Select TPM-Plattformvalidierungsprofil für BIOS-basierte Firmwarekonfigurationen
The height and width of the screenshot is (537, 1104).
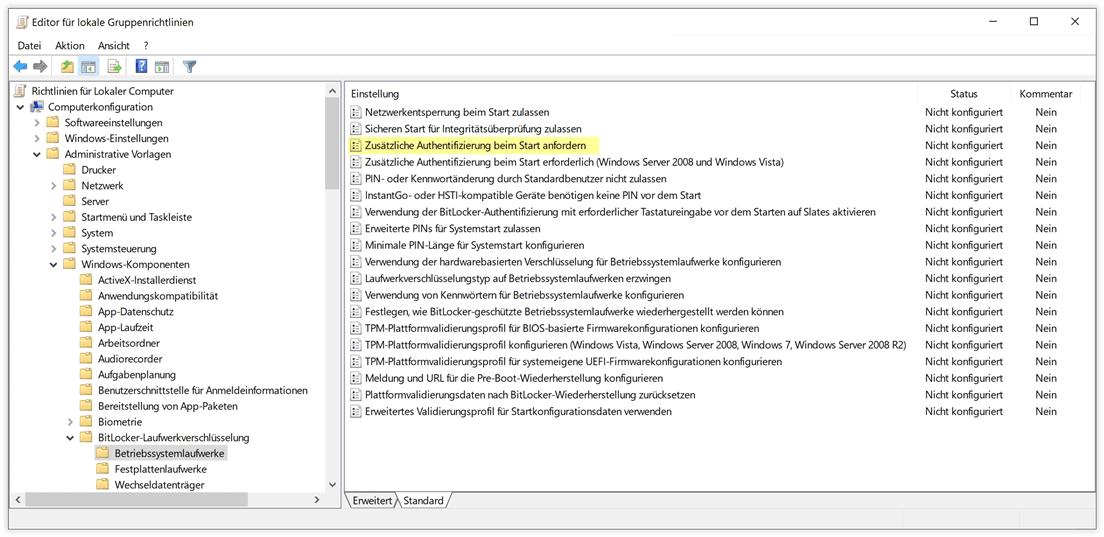[x=562, y=328]
